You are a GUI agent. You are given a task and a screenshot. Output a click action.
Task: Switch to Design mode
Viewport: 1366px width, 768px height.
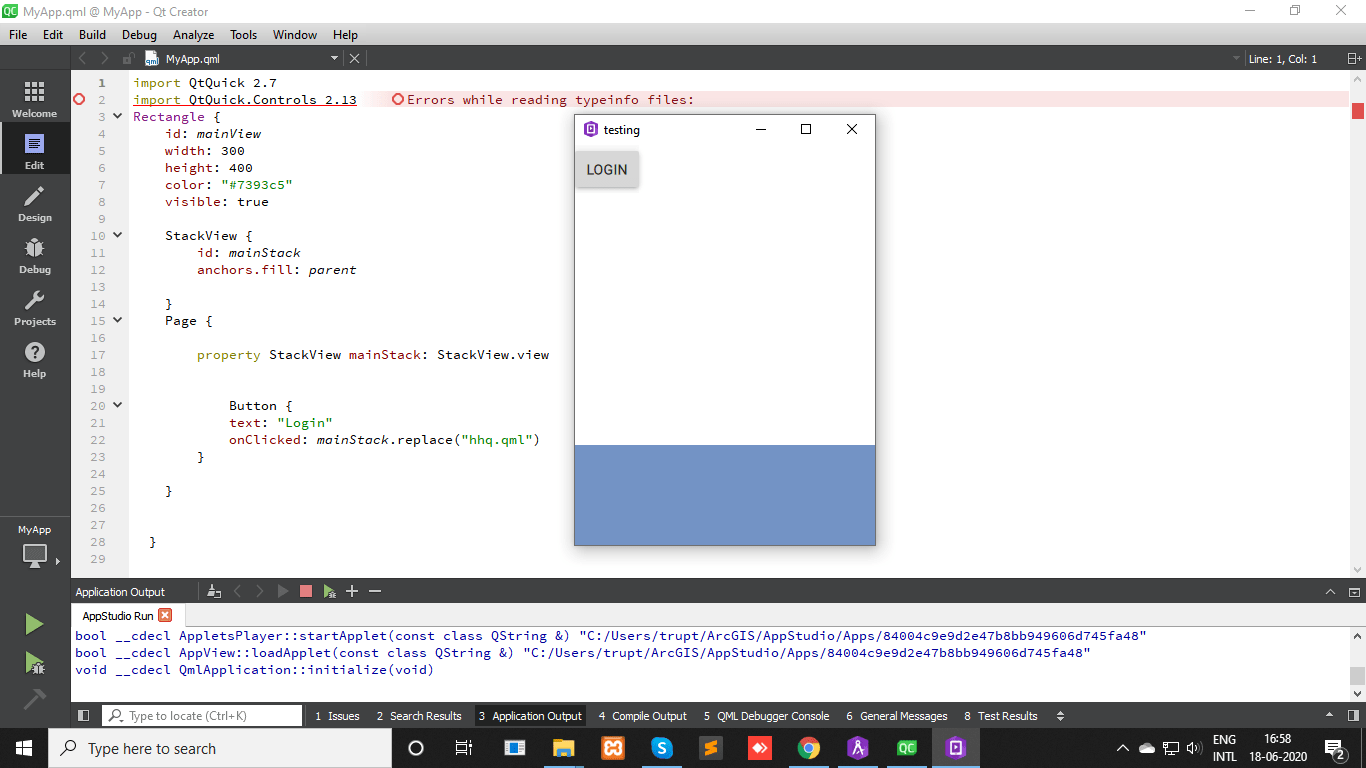(34, 204)
